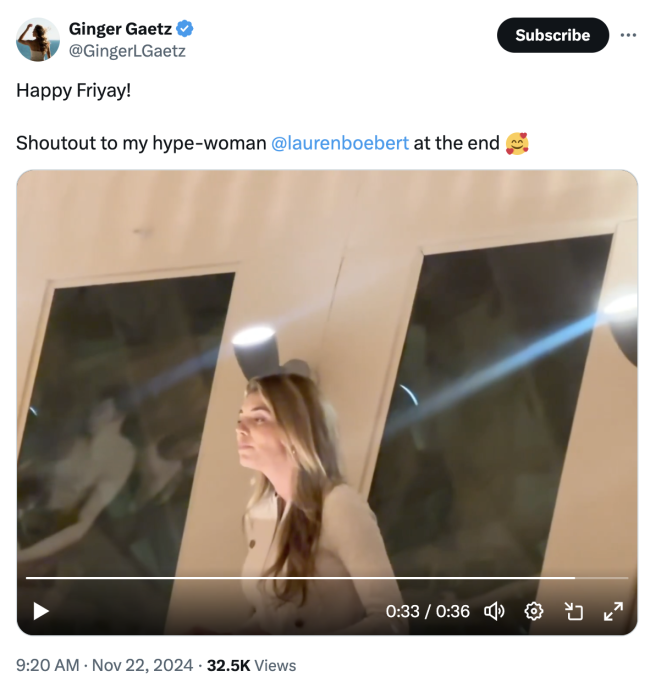The image size is (650, 688).
Task: Click the Ginger Gaetz display name
Action: coord(120,29)
